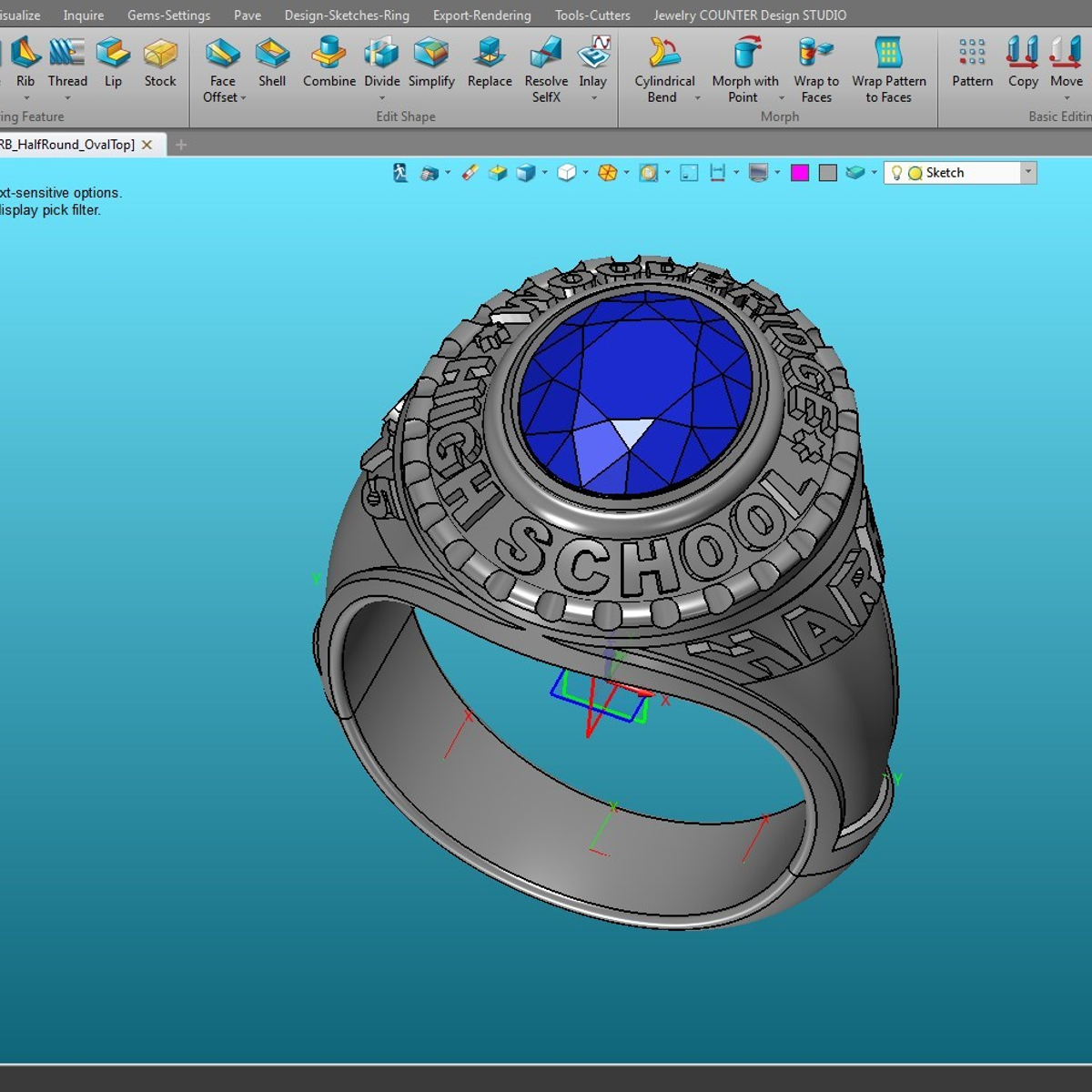Screen dimensions: 1092x1092
Task: Open the Tools-Cutters tab
Action: click(592, 15)
